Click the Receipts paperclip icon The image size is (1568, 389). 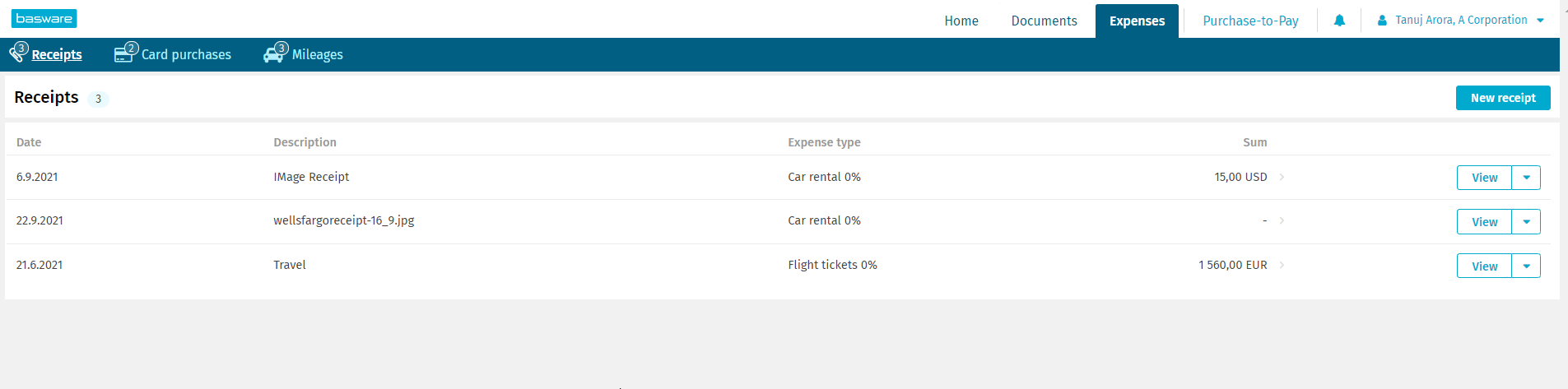(x=17, y=54)
